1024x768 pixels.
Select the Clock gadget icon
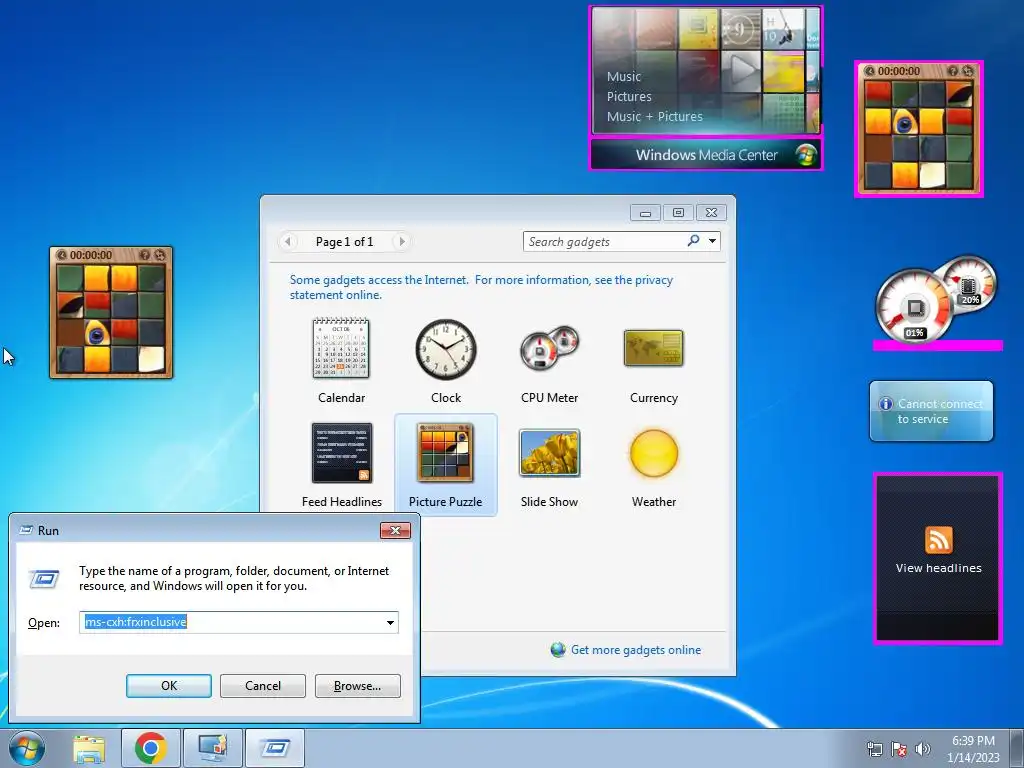click(446, 349)
